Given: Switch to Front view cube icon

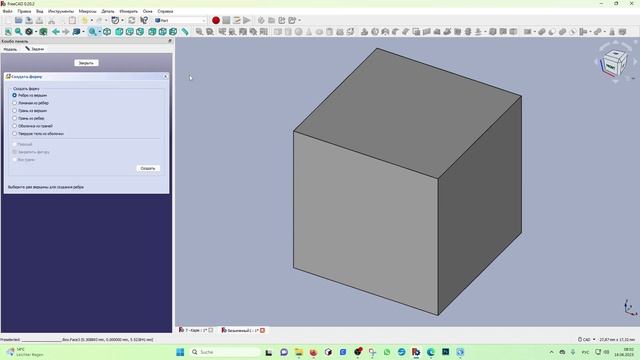Looking at the screenshot, I should [x=119, y=31].
